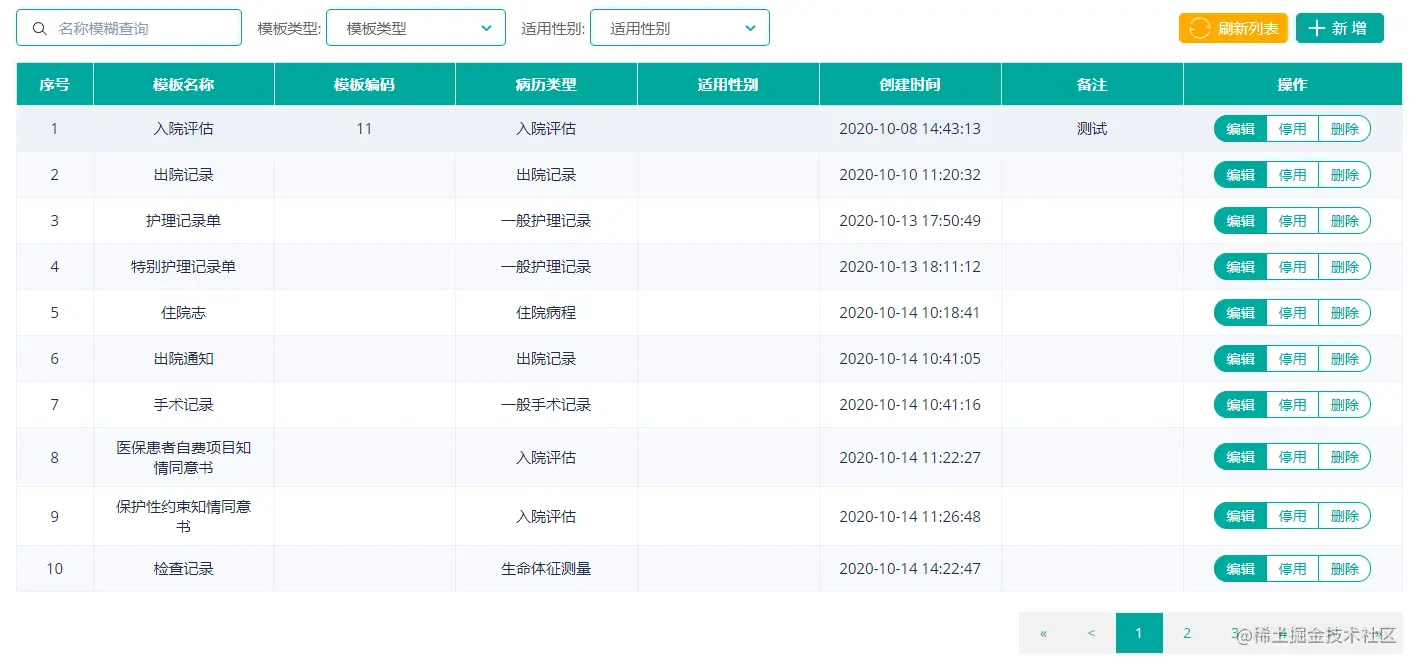The image size is (1416, 665).
Task: Click the search magnifier icon
Action: click(40, 29)
